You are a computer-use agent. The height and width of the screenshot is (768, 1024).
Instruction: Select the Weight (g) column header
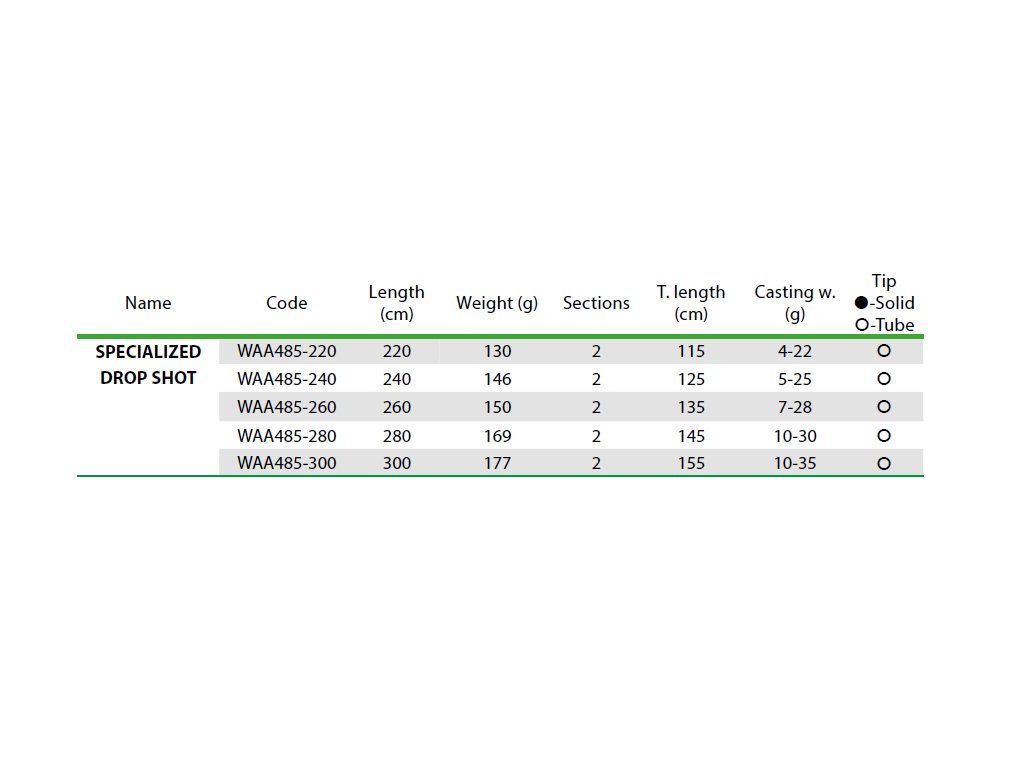click(x=497, y=303)
